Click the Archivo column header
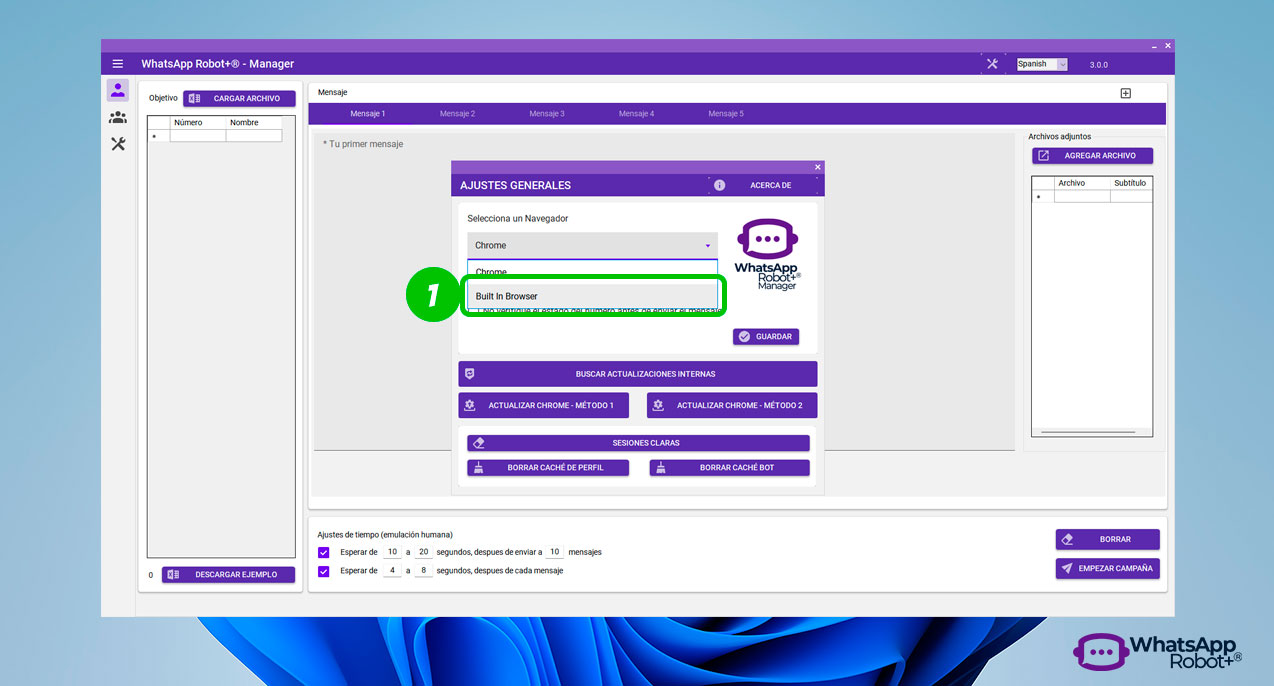The height and width of the screenshot is (686, 1274). pyautogui.click(x=1082, y=184)
